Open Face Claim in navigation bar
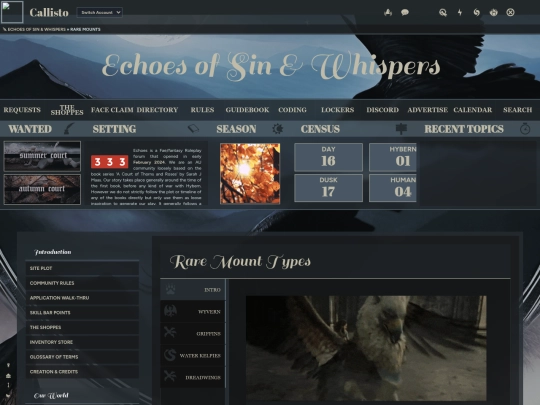Image resolution: width=540 pixels, height=405 pixels. pos(112,110)
